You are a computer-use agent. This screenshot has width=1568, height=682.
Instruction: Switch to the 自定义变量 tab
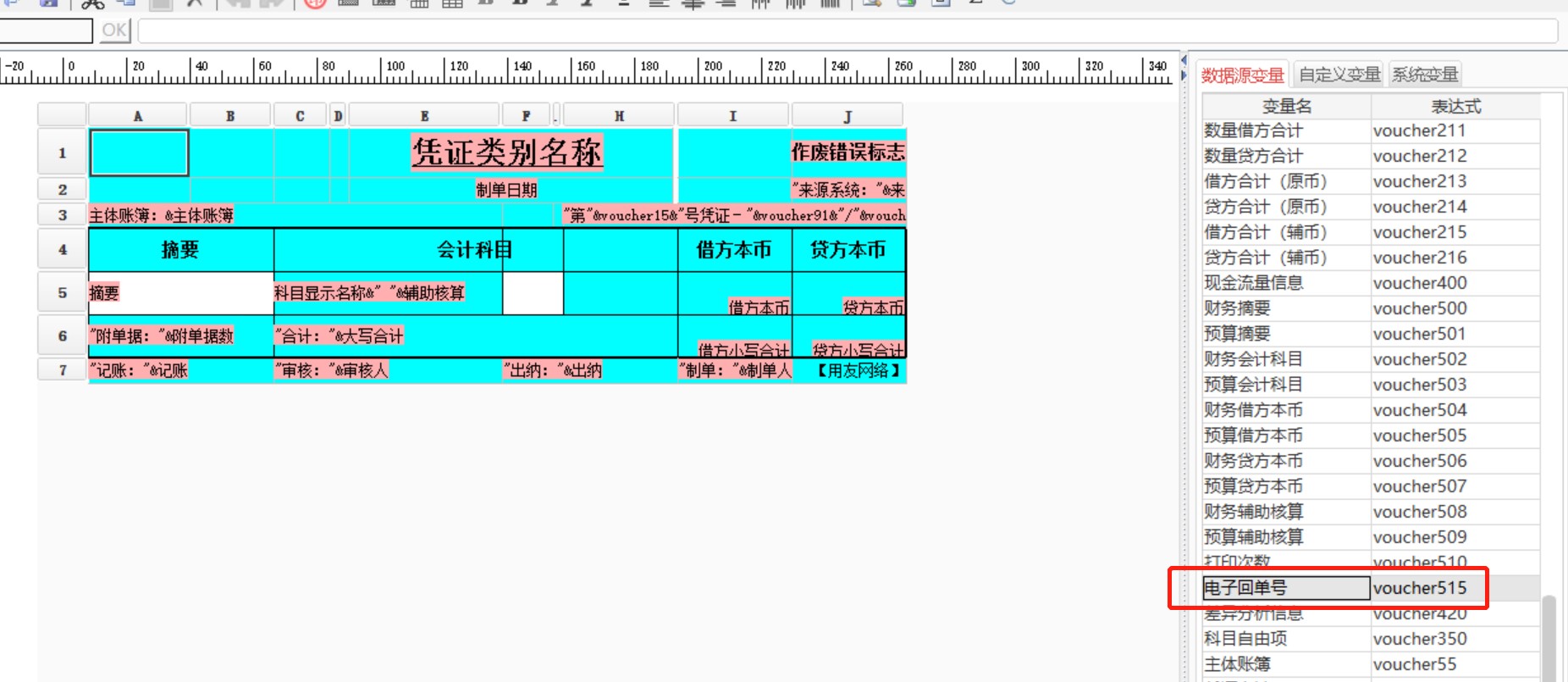tap(1339, 75)
